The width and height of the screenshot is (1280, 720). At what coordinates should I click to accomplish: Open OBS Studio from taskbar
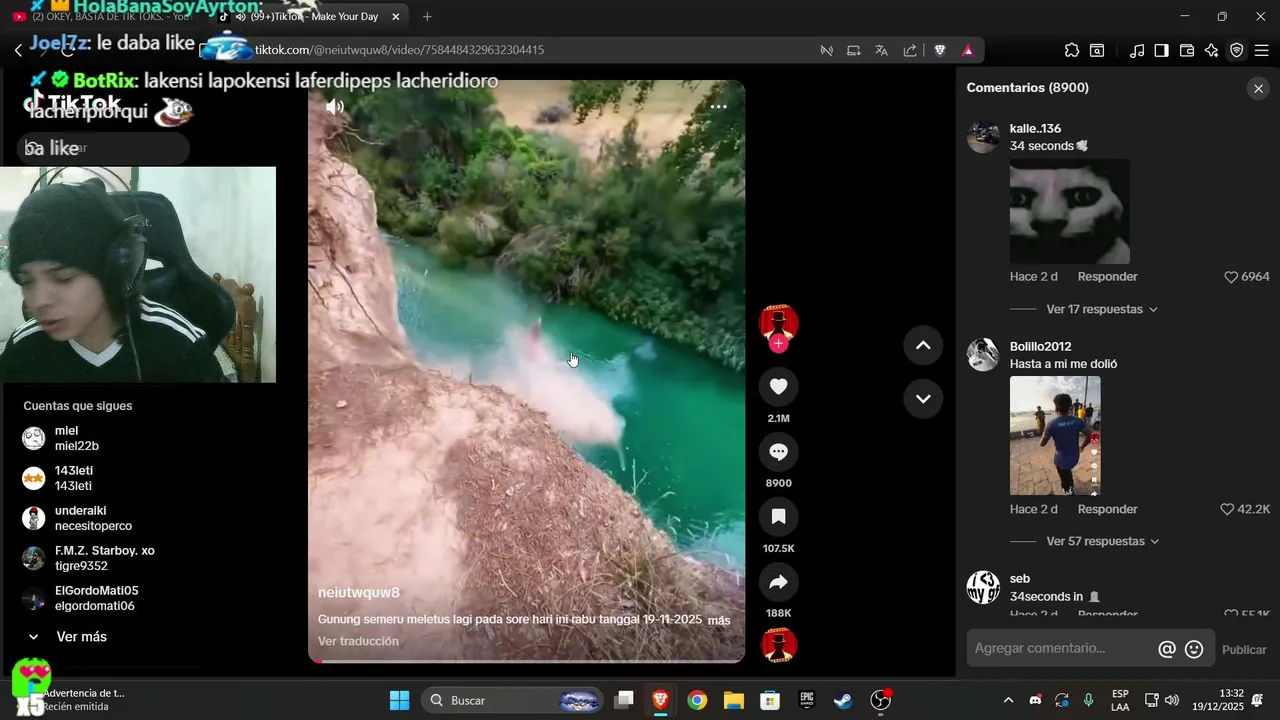[x=880, y=700]
